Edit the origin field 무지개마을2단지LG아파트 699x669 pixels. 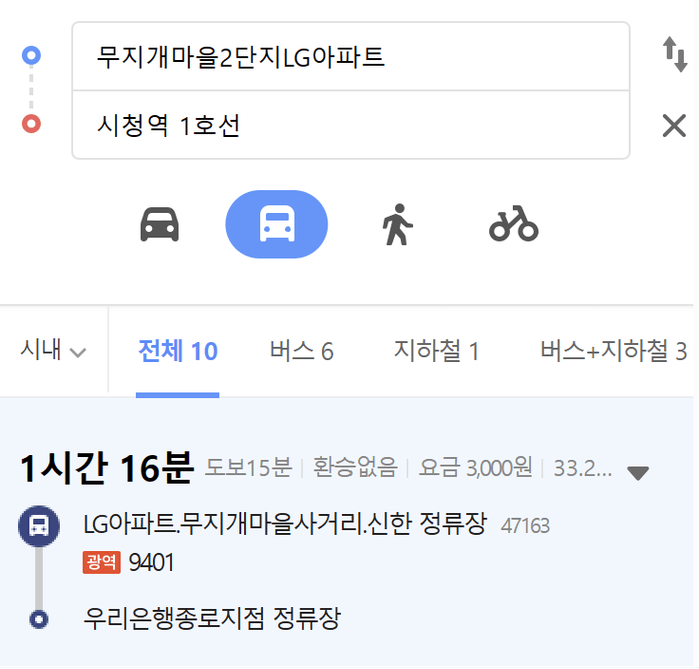(351, 57)
